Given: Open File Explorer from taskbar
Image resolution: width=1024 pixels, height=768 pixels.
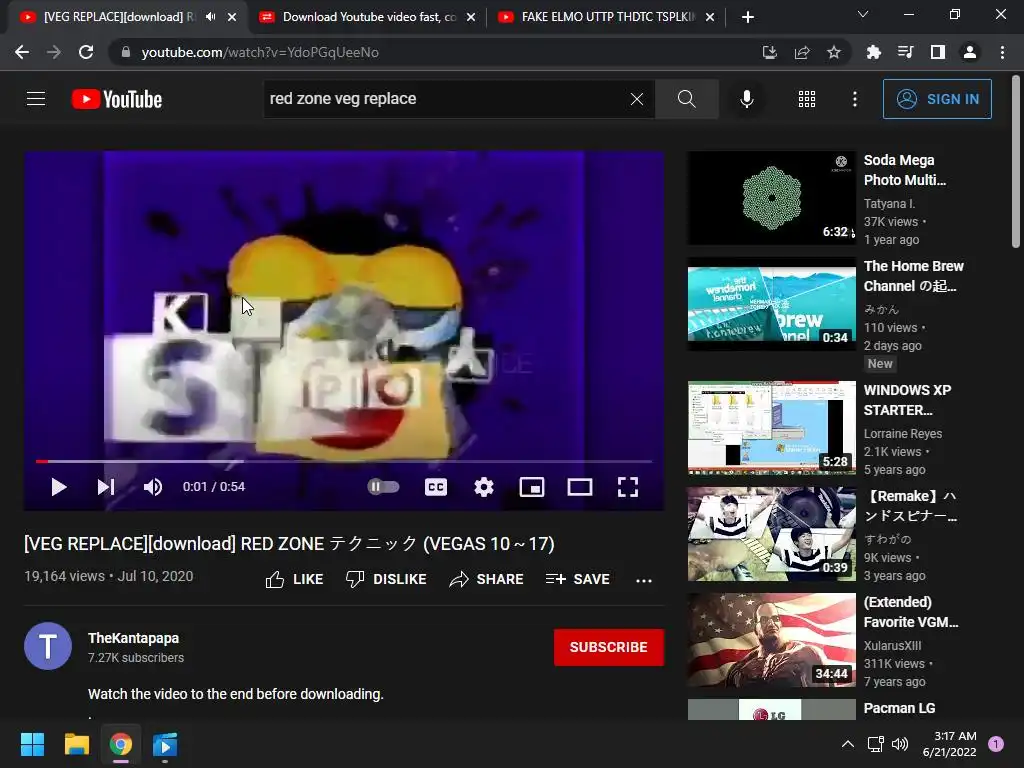Looking at the screenshot, I should (x=76, y=744).
